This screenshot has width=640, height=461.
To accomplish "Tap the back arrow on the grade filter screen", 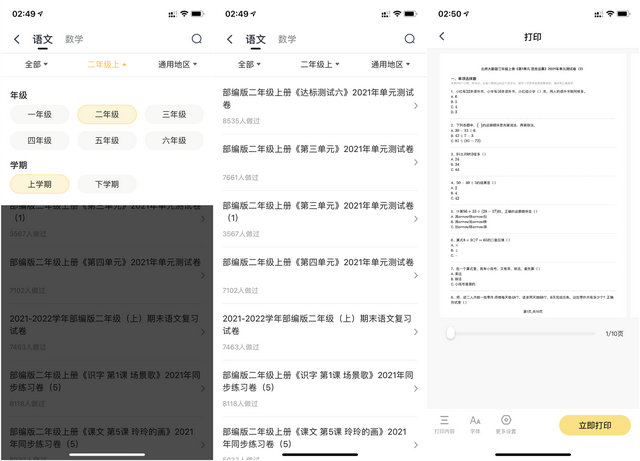I will 17,39.
